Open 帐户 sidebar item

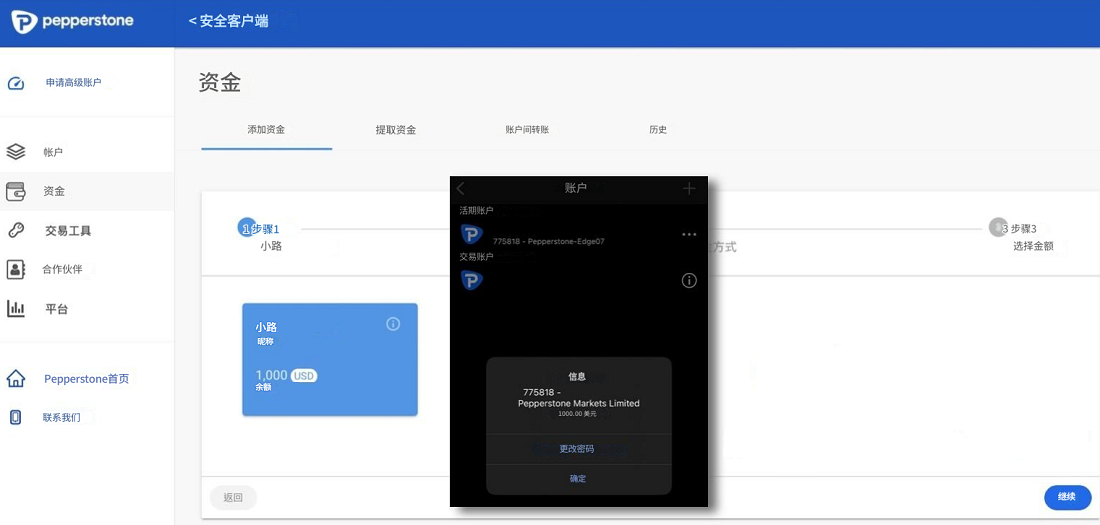(53, 152)
